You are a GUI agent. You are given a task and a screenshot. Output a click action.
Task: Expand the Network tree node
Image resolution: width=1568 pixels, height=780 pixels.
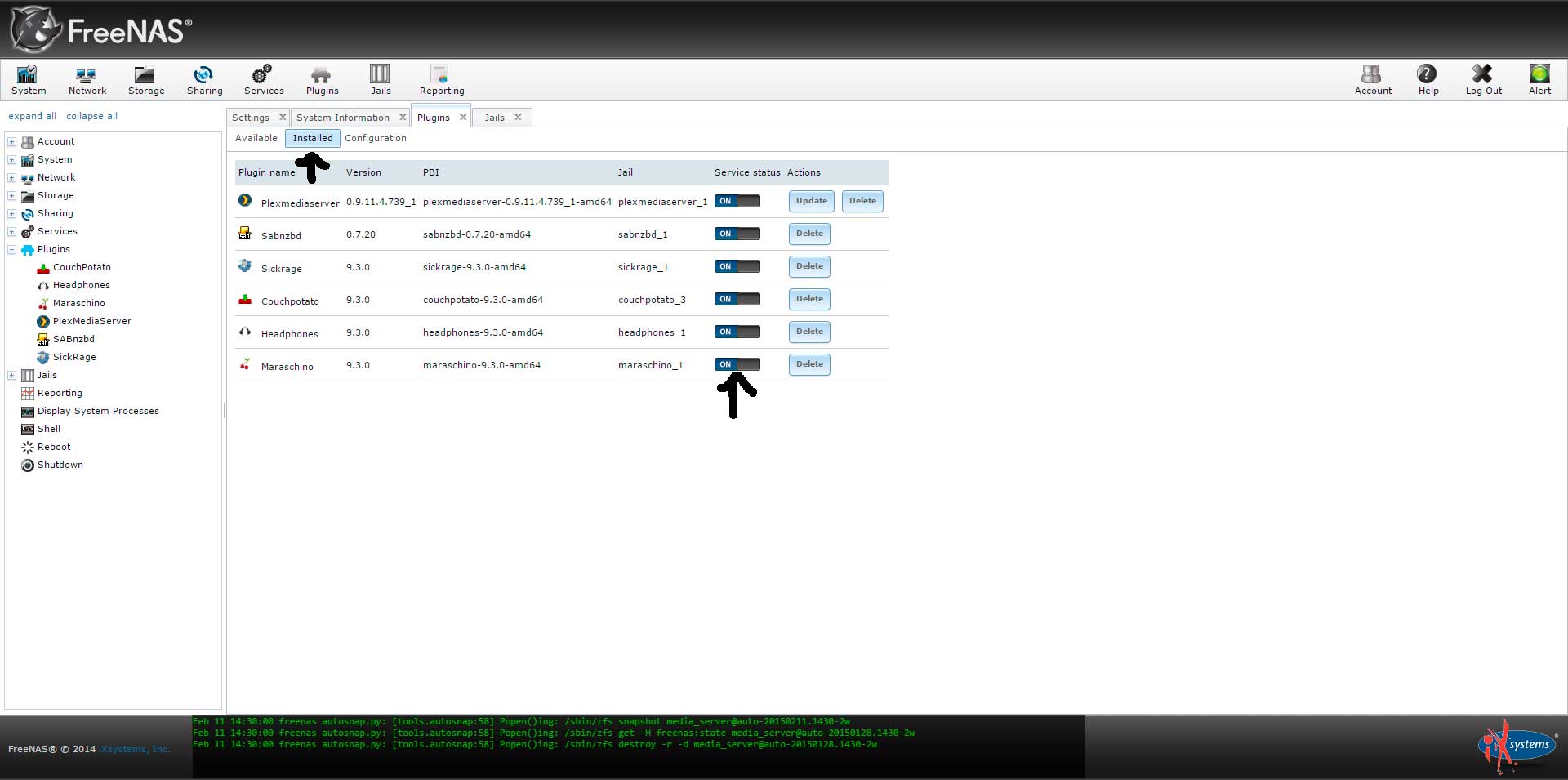click(12, 177)
